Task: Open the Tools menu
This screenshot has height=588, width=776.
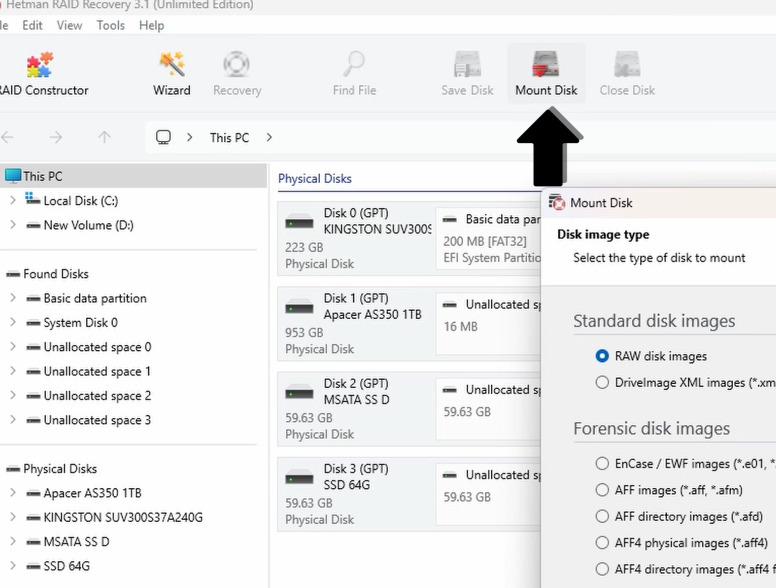Action: point(110,25)
